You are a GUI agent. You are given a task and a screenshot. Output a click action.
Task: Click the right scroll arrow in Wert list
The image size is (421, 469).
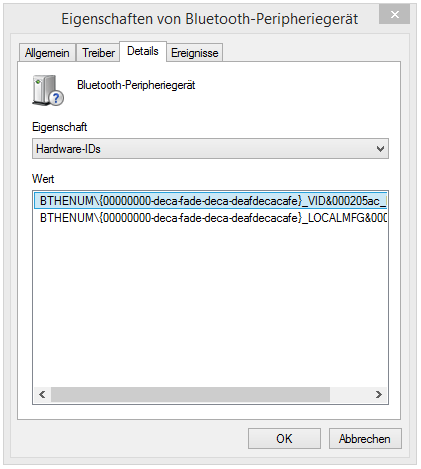pos(378,395)
